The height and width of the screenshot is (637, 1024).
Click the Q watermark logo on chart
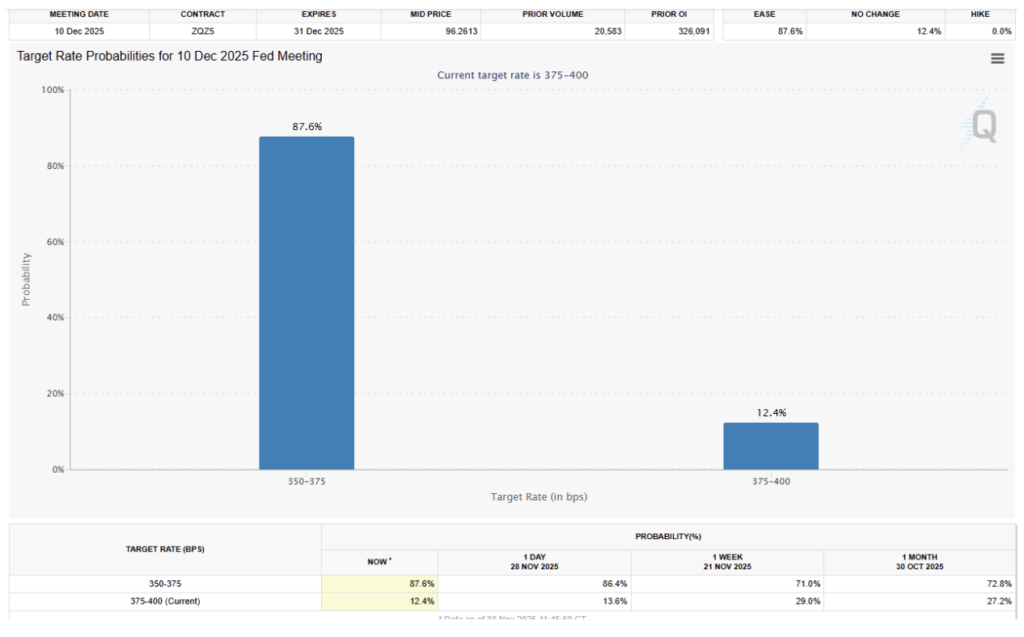click(982, 126)
